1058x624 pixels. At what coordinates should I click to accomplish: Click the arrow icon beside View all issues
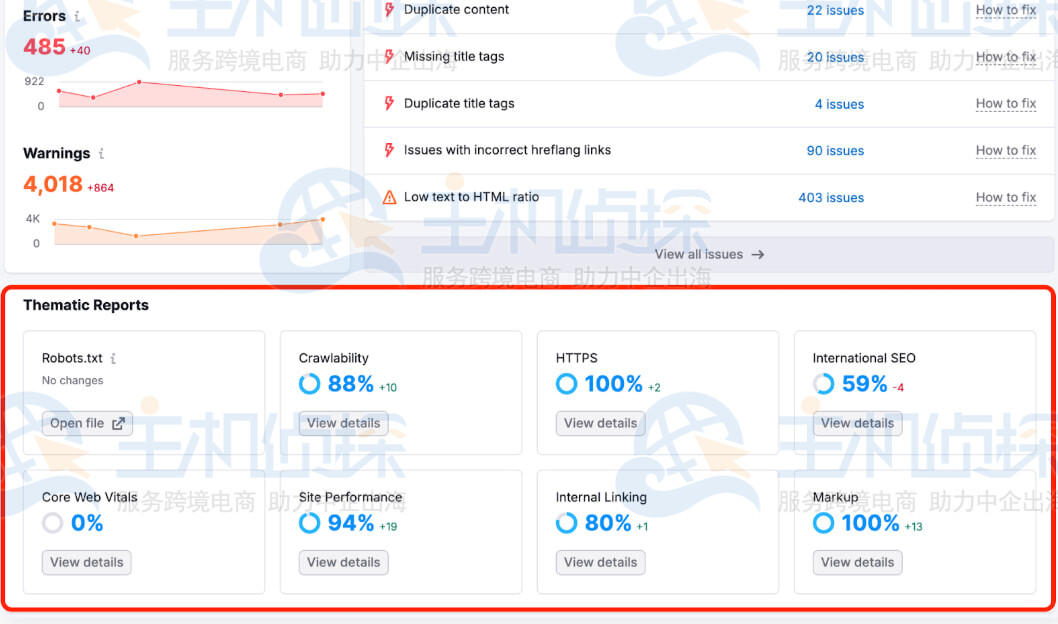click(x=758, y=254)
